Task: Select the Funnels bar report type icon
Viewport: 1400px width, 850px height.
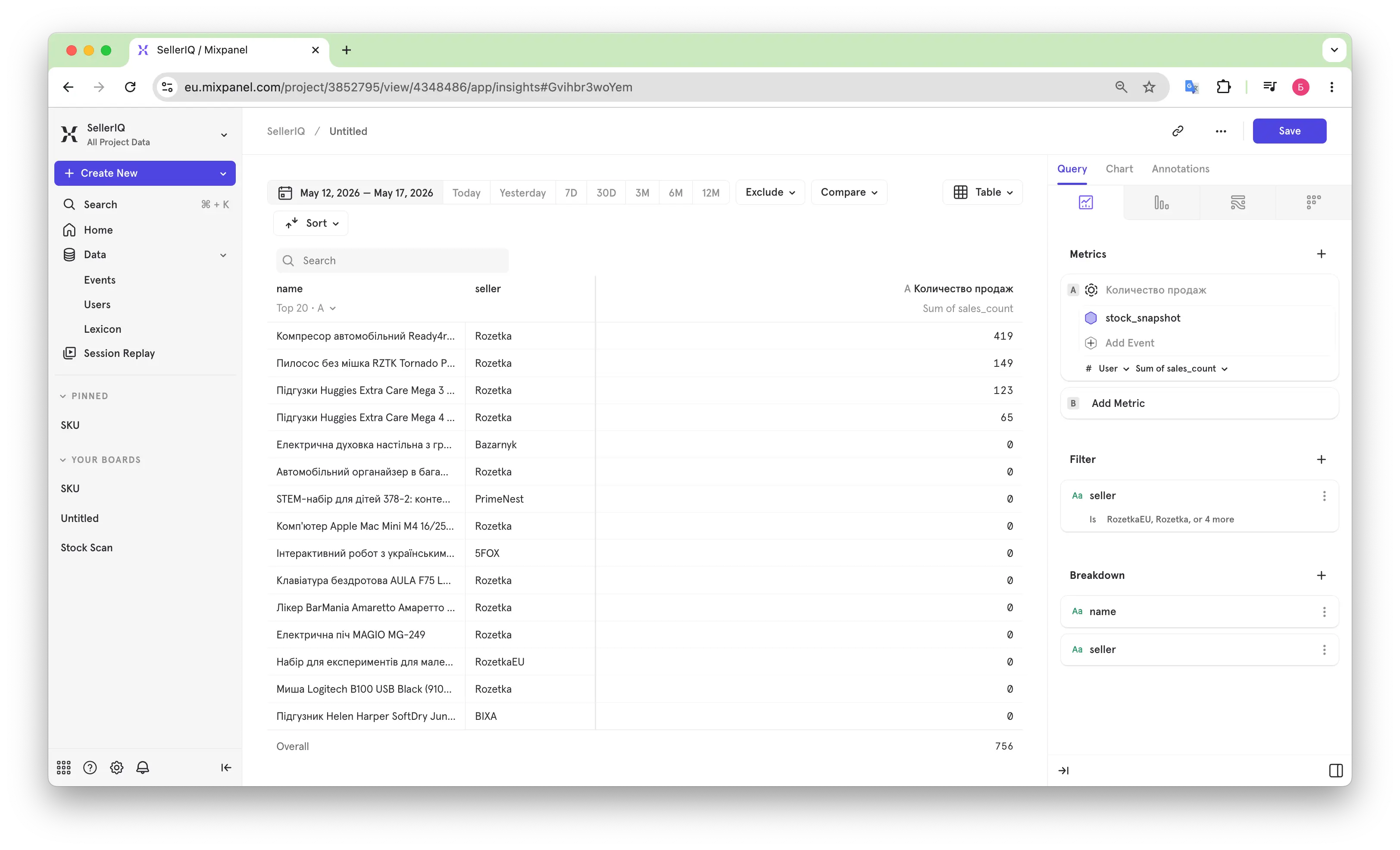Action: (x=1161, y=202)
